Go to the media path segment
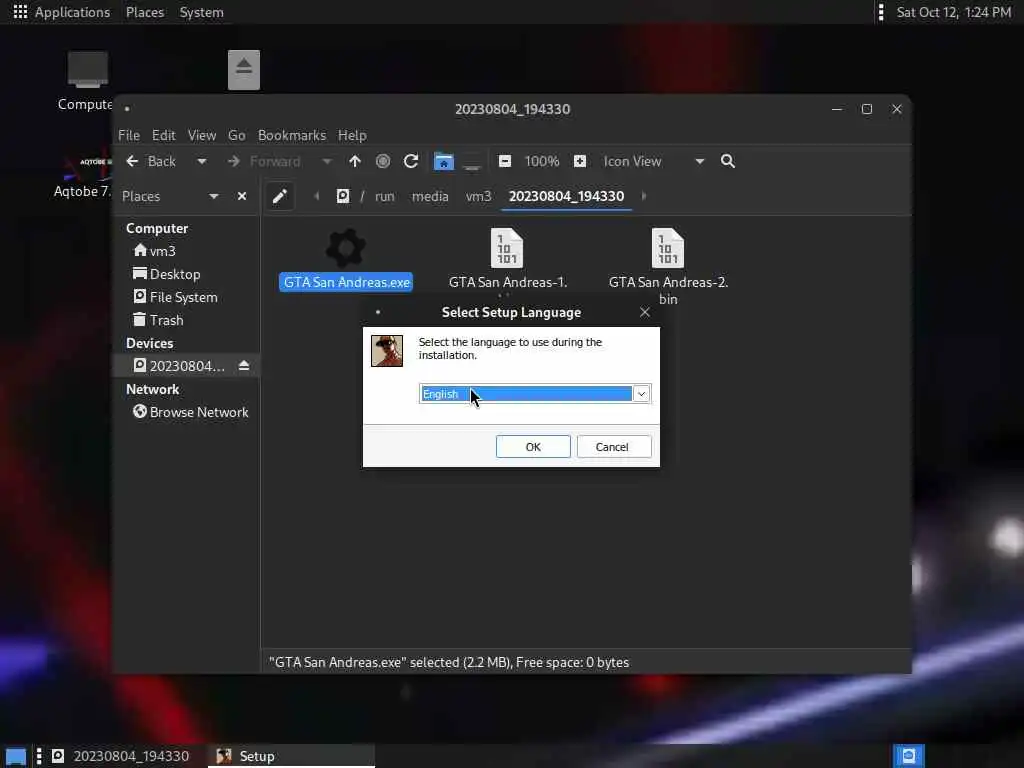The width and height of the screenshot is (1024, 768). (430, 197)
